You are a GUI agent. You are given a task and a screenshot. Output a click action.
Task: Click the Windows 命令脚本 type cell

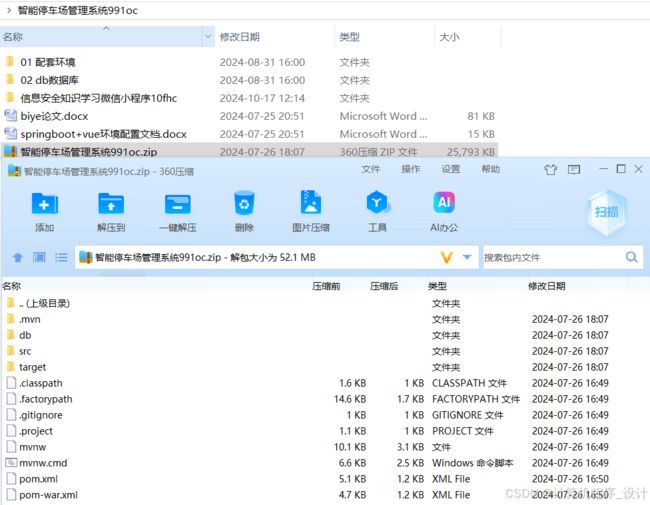point(473,463)
